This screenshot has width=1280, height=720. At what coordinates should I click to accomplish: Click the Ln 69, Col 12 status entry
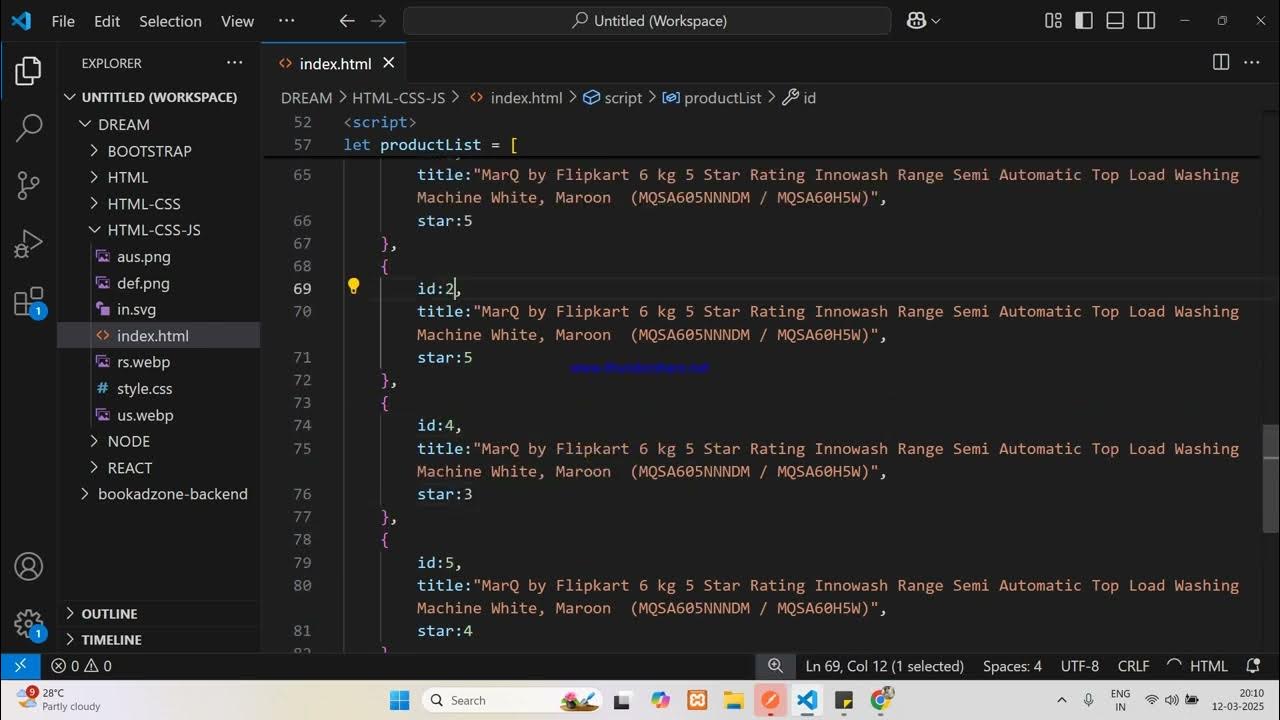(885, 666)
